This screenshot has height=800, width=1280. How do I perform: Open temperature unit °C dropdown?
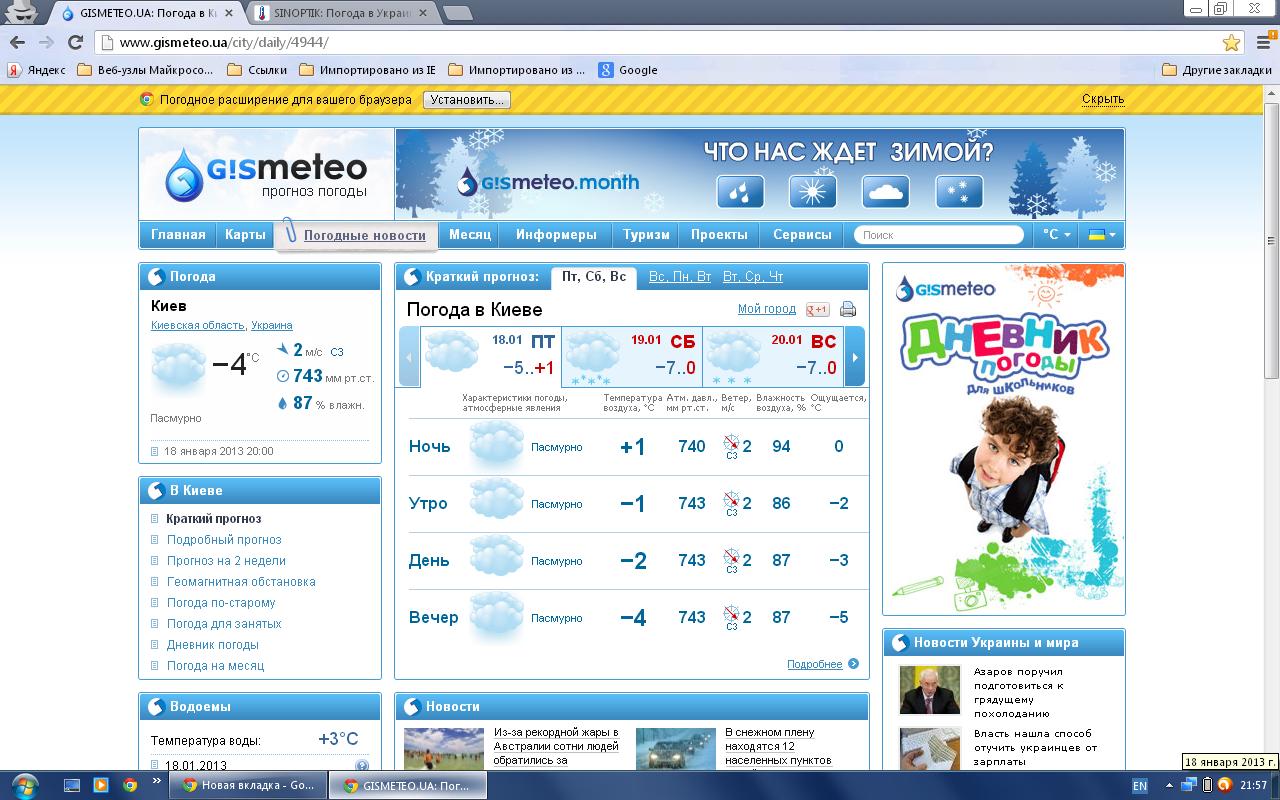pyautogui.click(x=1057, y=235)
